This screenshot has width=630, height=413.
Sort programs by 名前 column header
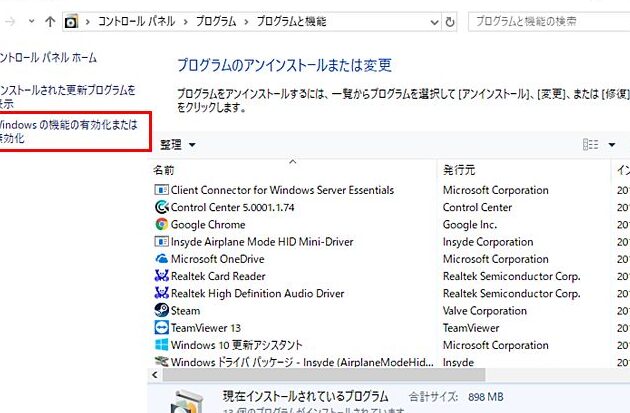coord(165,170)
